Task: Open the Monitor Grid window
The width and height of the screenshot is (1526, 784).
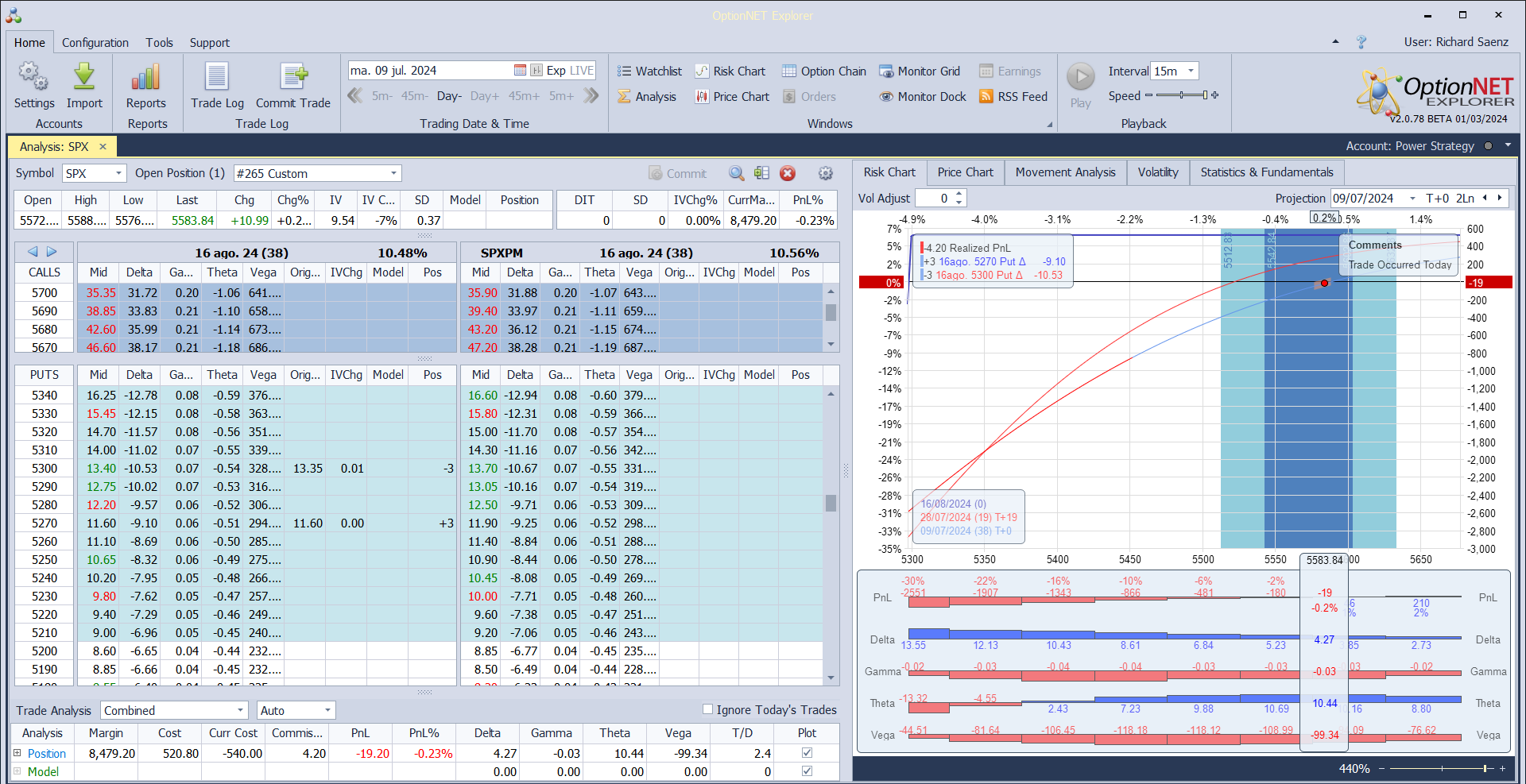Action: pyautogui.click(x=920, y=71)
